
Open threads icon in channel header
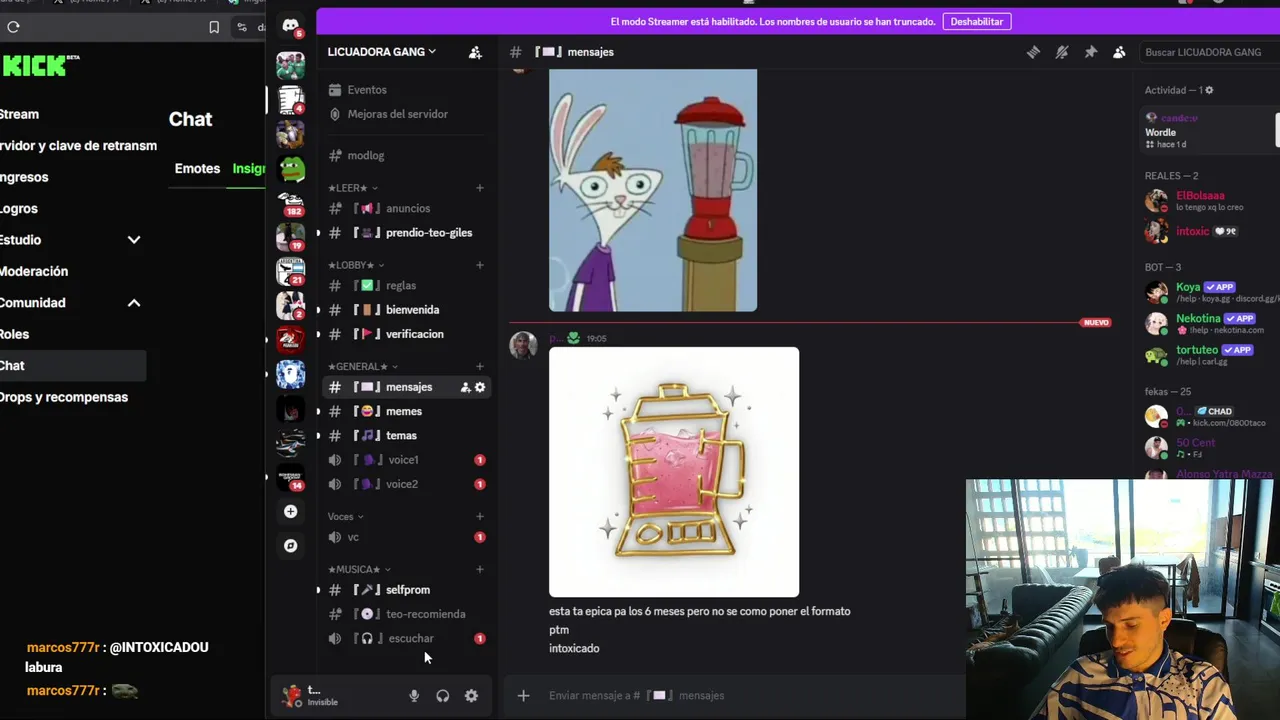click(1033, 52)
